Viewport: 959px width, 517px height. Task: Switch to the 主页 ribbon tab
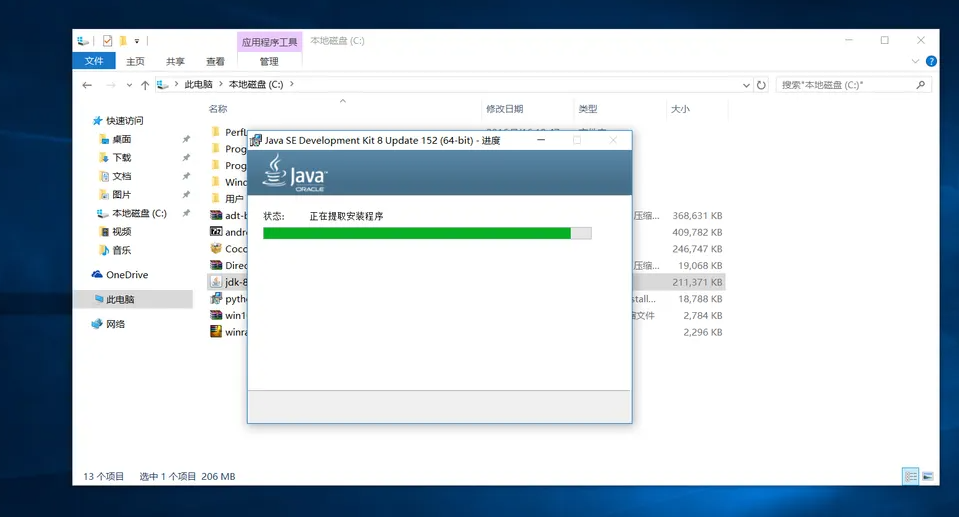click(135, 61)
